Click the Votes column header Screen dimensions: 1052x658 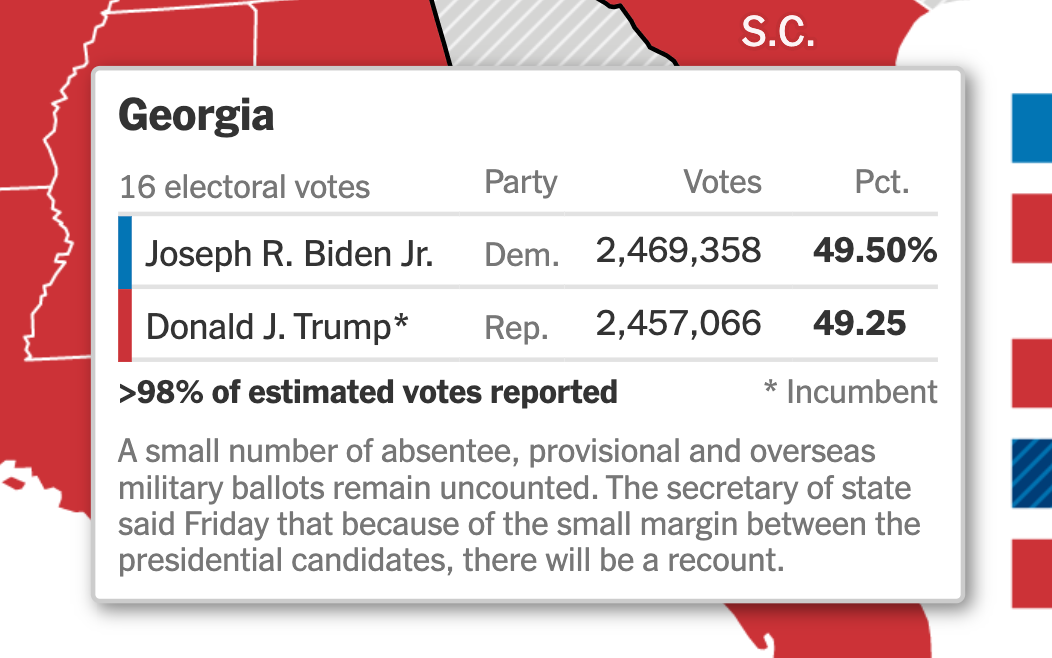pyautogui.click(x=722, y=183)
